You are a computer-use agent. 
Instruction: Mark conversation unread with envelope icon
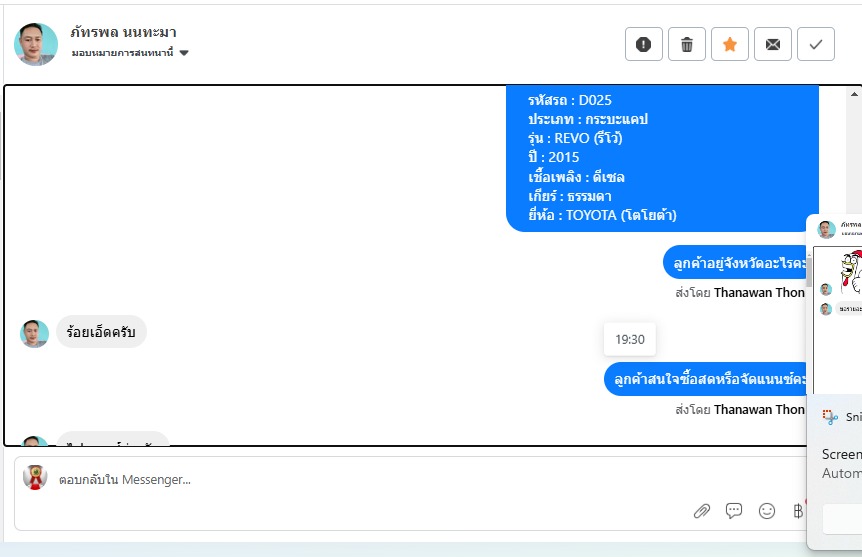(772, 44)
